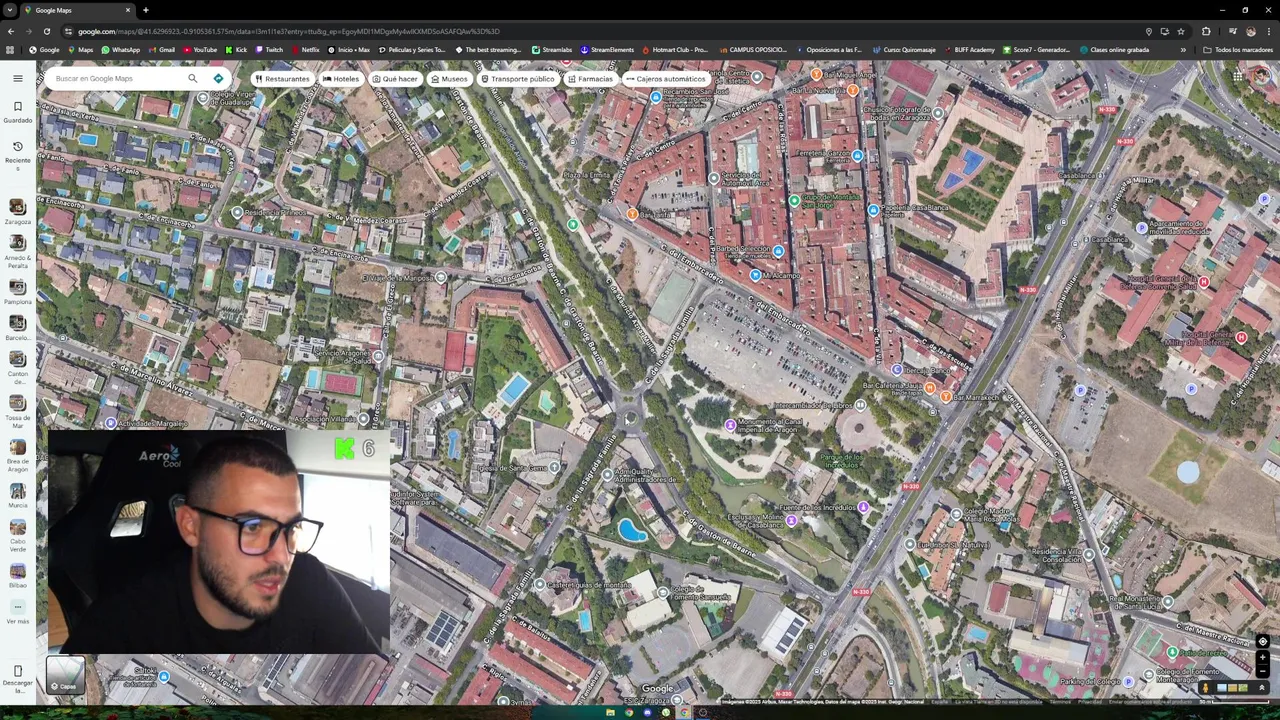Filter map by Hoteles
The height and width of the screenshot is (720, 1280).
(340, 78)
